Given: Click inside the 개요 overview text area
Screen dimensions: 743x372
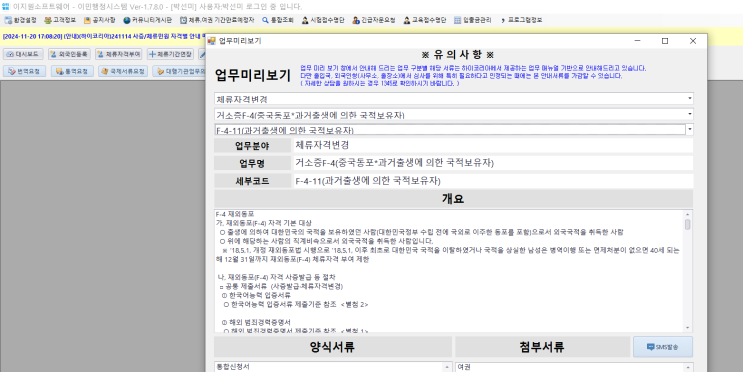Looking at the screenshot, I should [x=449, y=271].
